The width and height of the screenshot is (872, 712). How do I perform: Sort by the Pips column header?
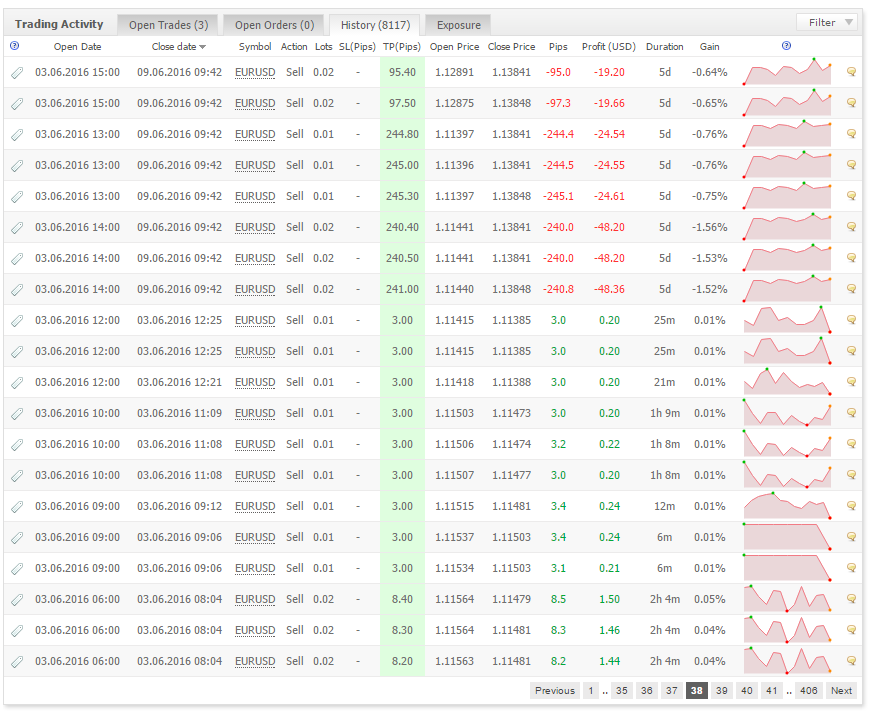[558, 47]
